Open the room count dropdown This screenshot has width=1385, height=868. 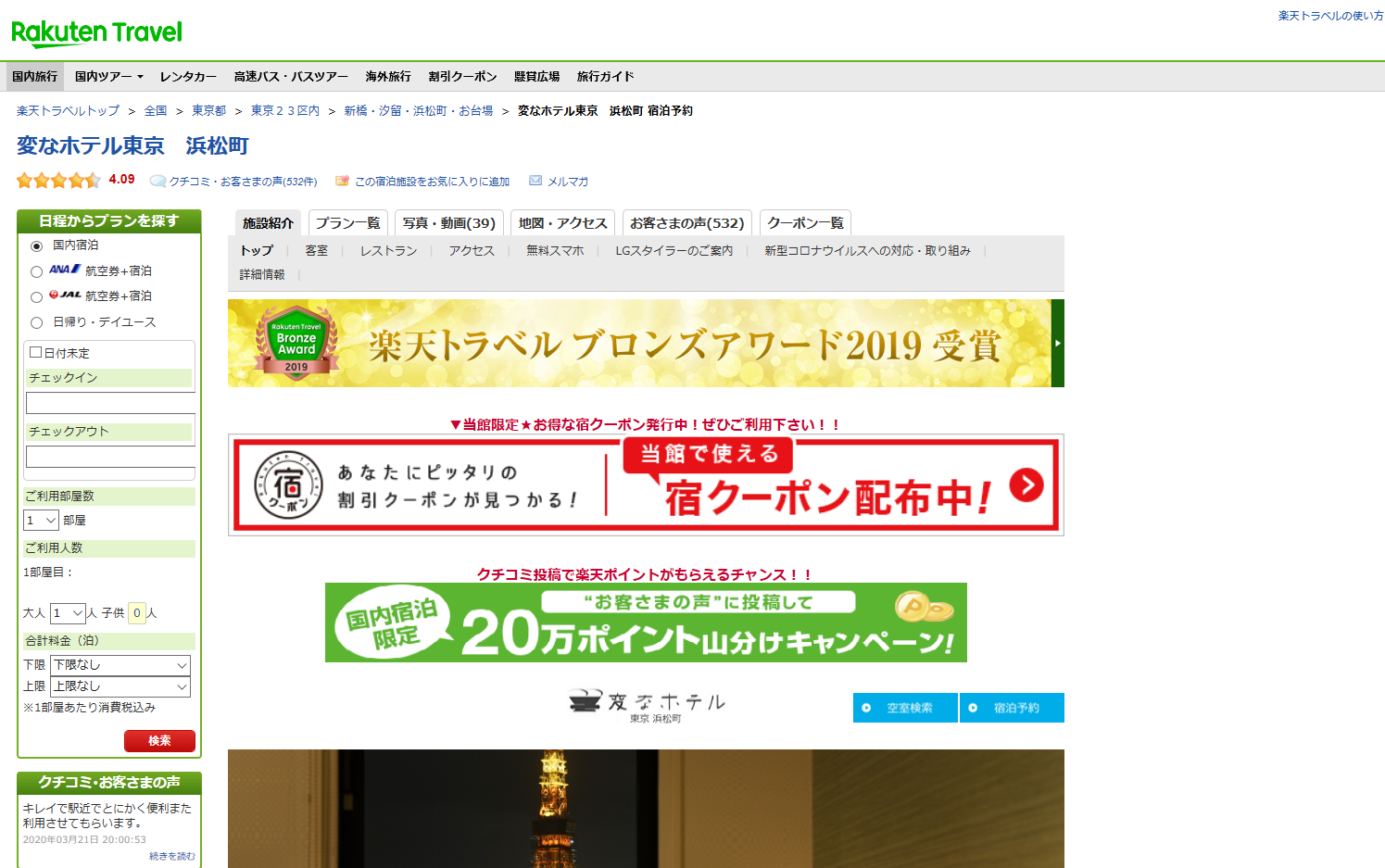[41, 521]
